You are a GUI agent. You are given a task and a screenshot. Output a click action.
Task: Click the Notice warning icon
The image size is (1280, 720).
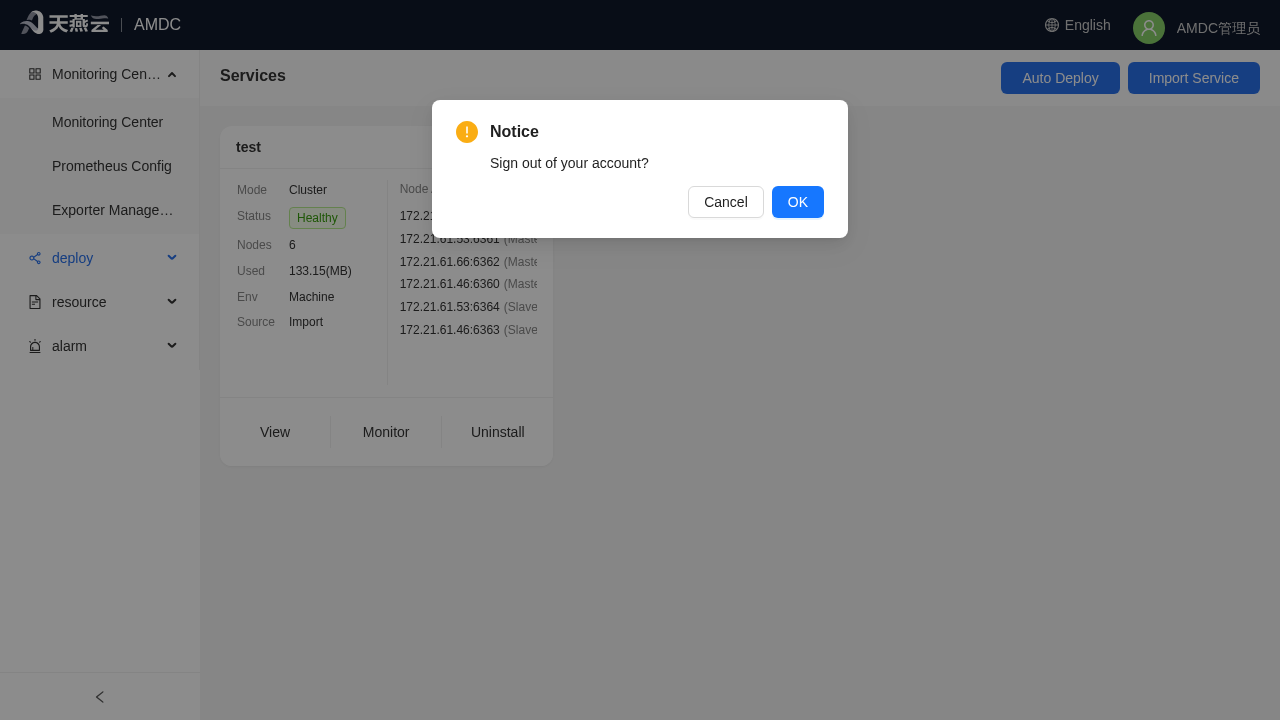467,132
